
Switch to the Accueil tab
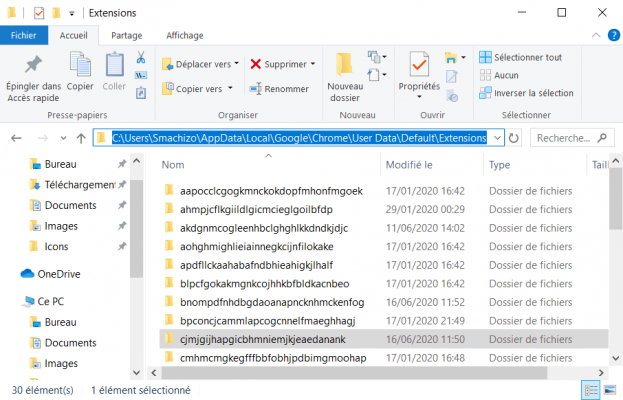tap(74, 35)
